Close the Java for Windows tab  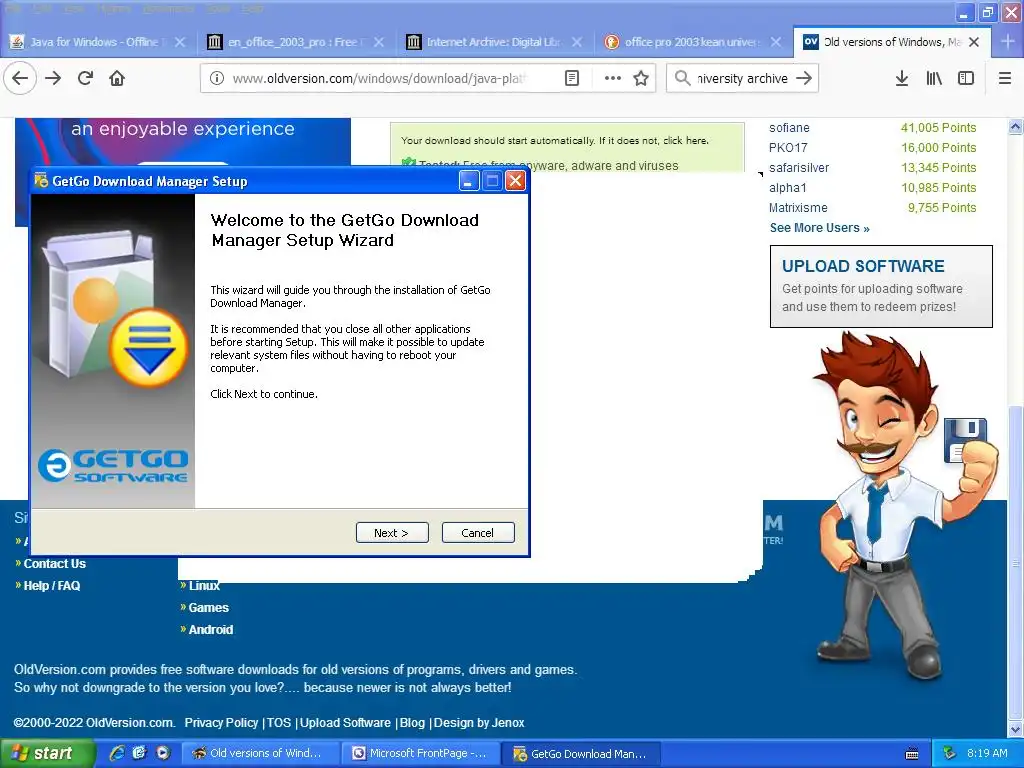(180, 42)
